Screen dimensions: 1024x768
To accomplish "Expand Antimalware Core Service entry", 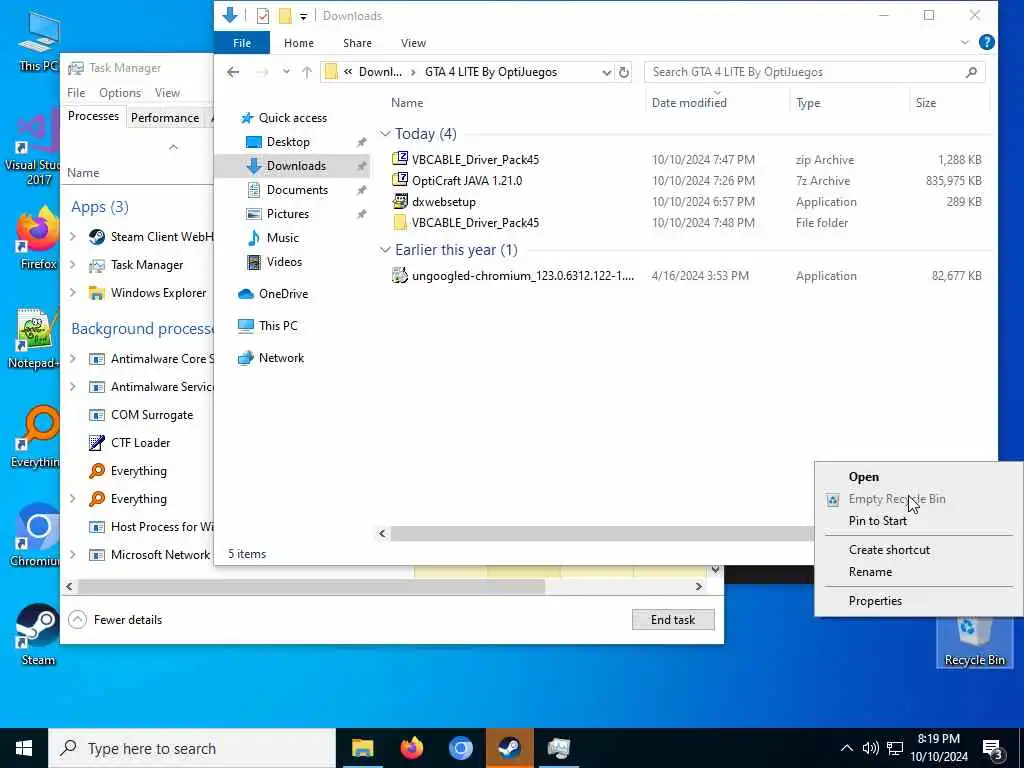I will [73, 359].
